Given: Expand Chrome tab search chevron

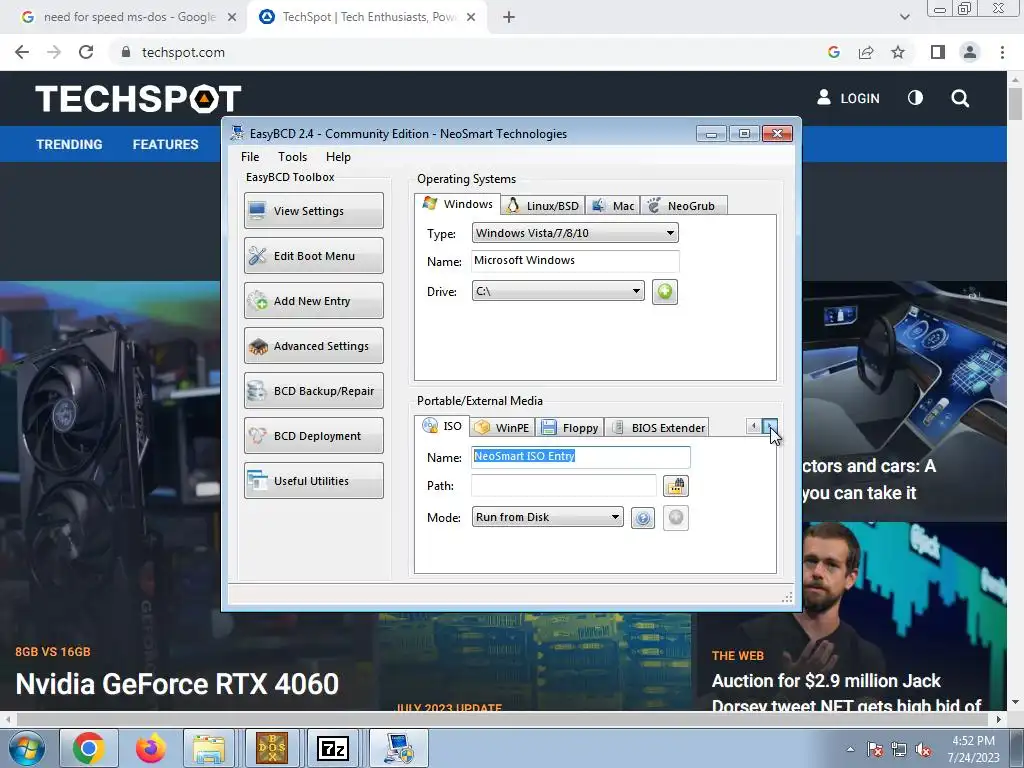Looking at the screenshot, I should [x=904, y=17].
